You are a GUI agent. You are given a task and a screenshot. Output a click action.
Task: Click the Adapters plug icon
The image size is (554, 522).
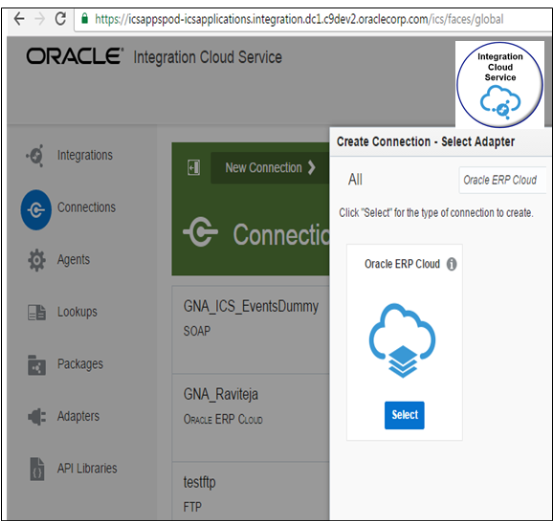37,417
